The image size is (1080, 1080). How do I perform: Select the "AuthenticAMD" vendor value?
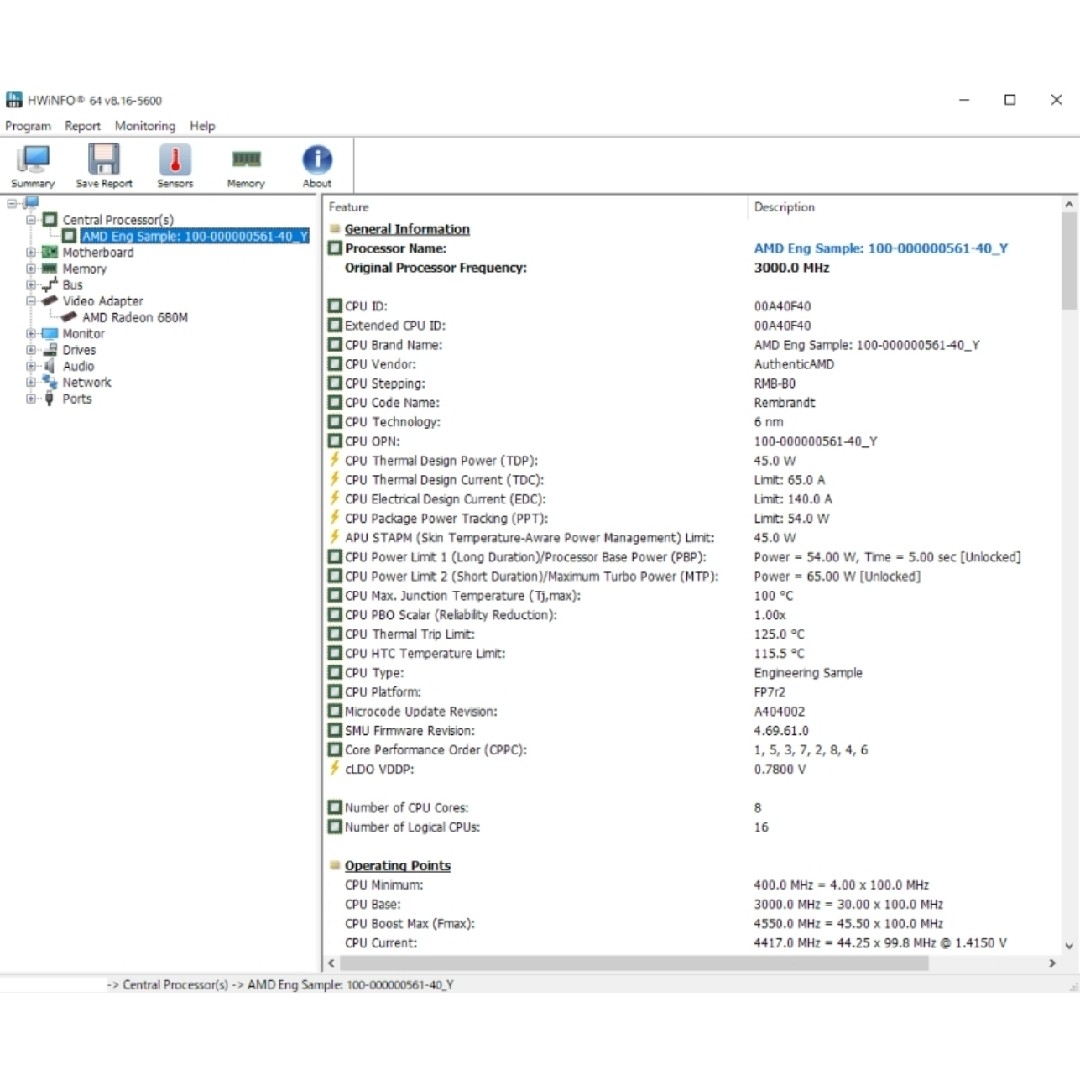point(793,364)
